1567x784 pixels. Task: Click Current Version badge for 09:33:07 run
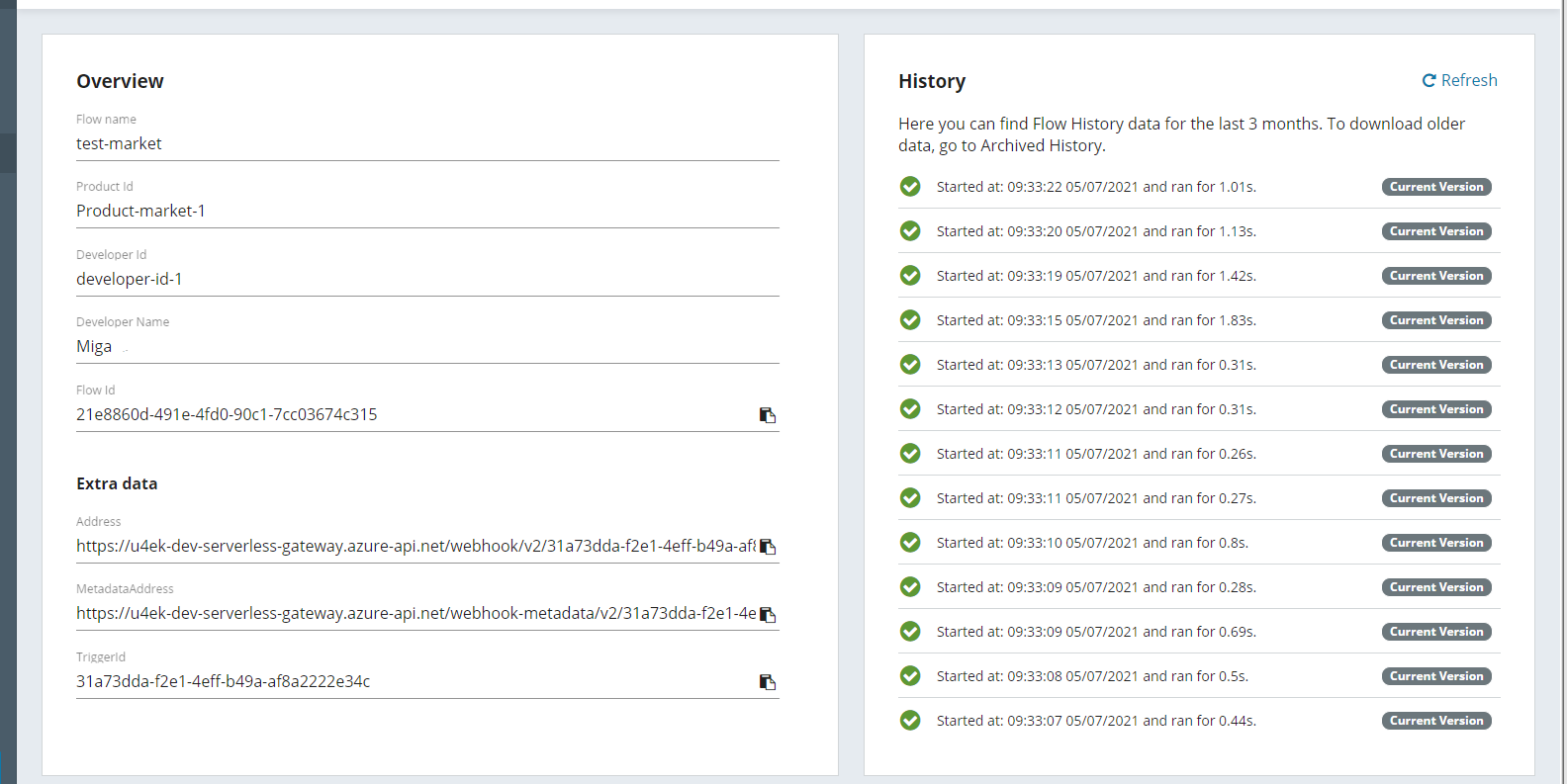point(1436,721)
